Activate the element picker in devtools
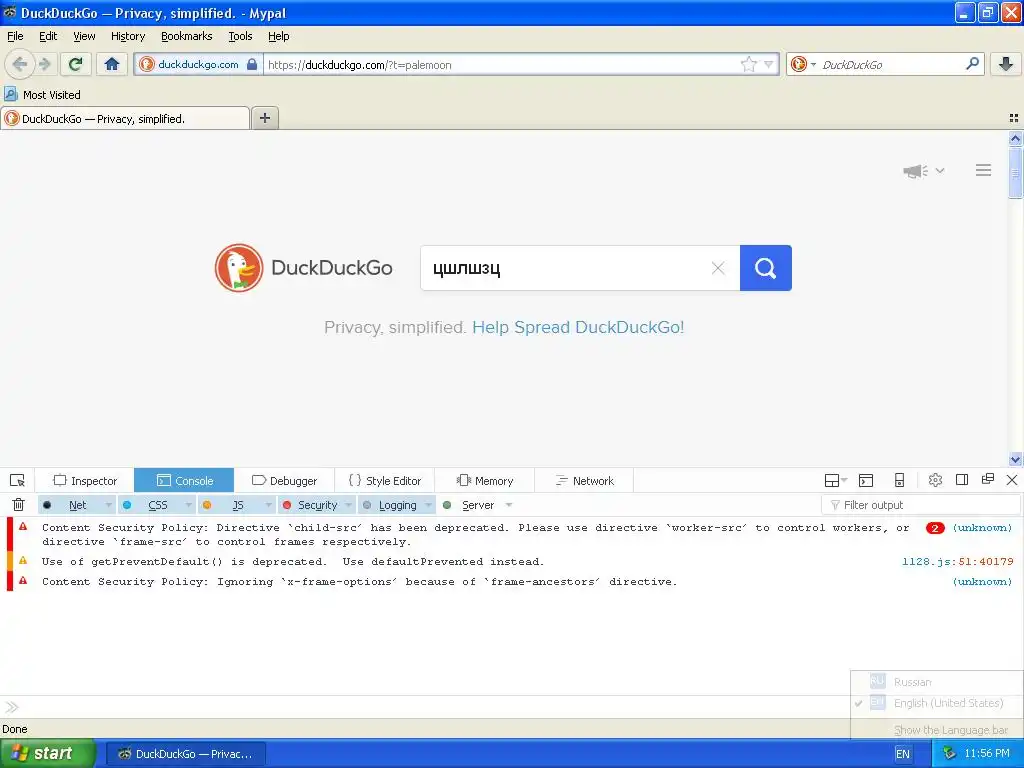The image size is (1024, 768). click(18, 481)
